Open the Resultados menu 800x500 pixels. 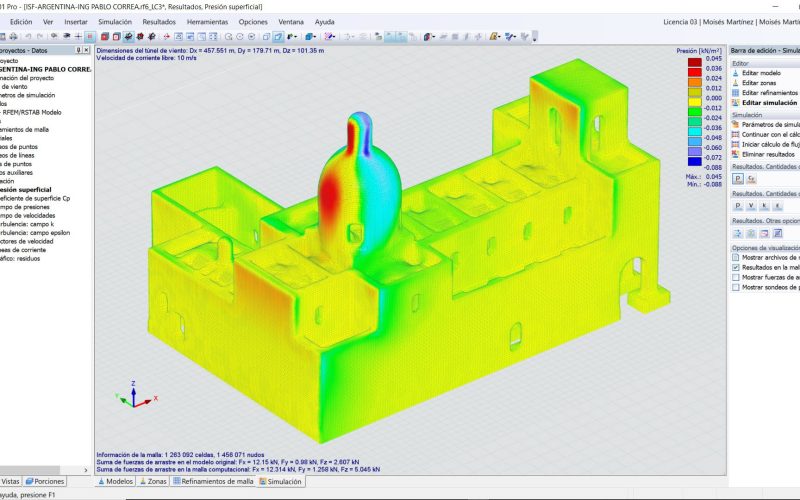159,22
